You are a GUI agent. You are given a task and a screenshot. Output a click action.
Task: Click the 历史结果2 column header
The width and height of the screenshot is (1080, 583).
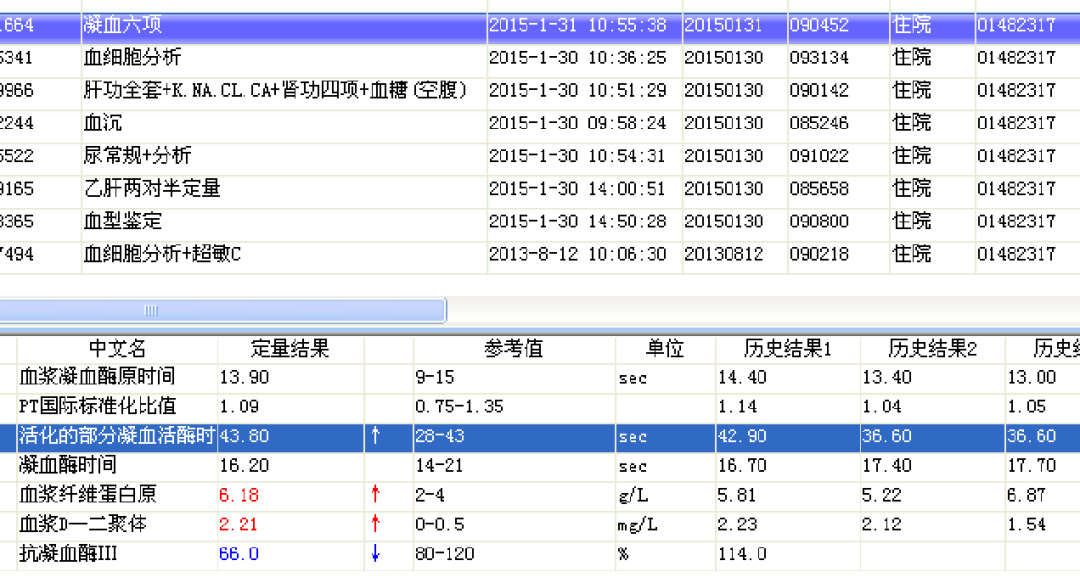[932, 349]
